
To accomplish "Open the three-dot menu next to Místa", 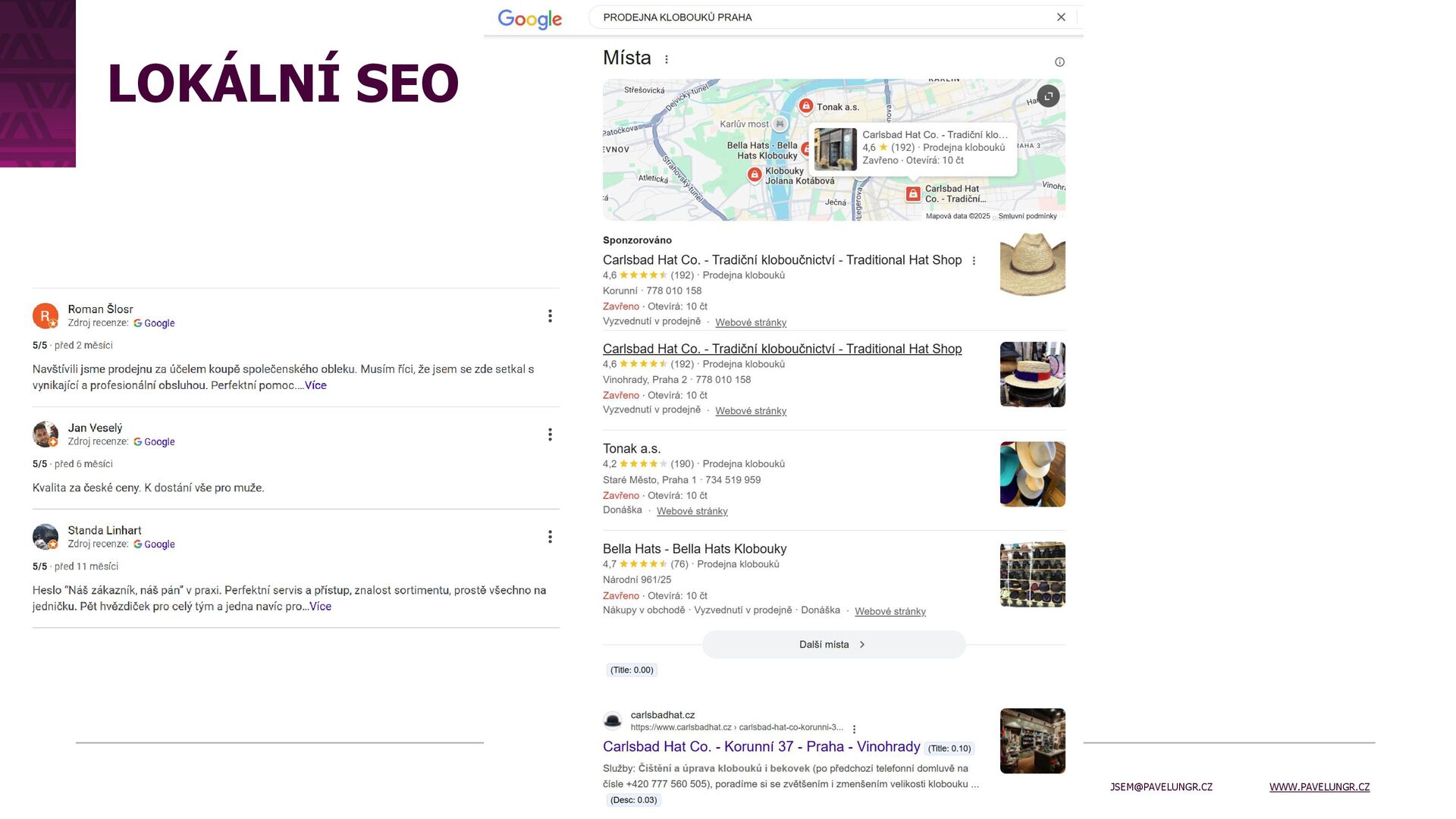I will [667, 59].
